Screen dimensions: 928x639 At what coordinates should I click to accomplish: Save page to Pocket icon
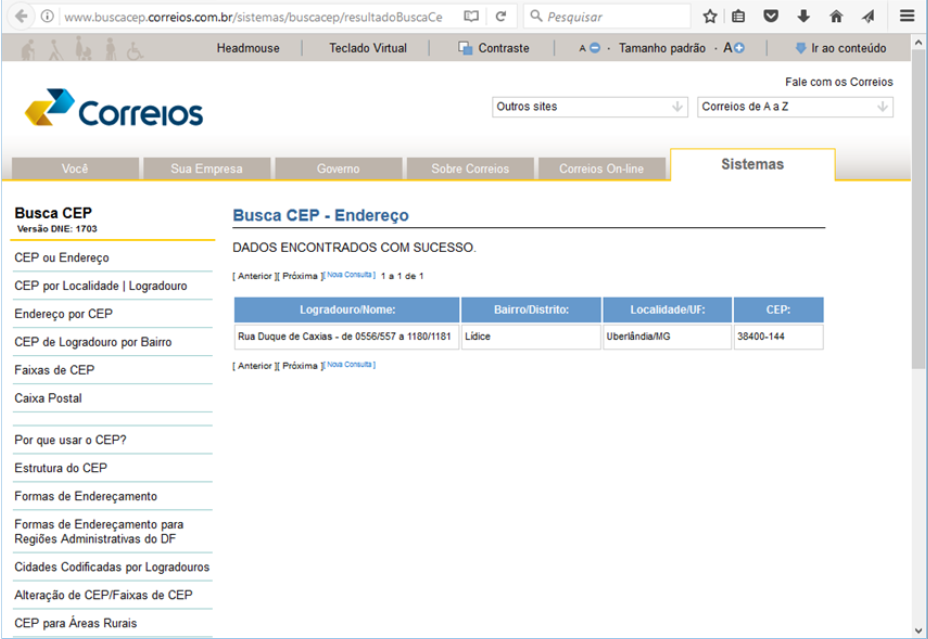(x=771, y=17)
